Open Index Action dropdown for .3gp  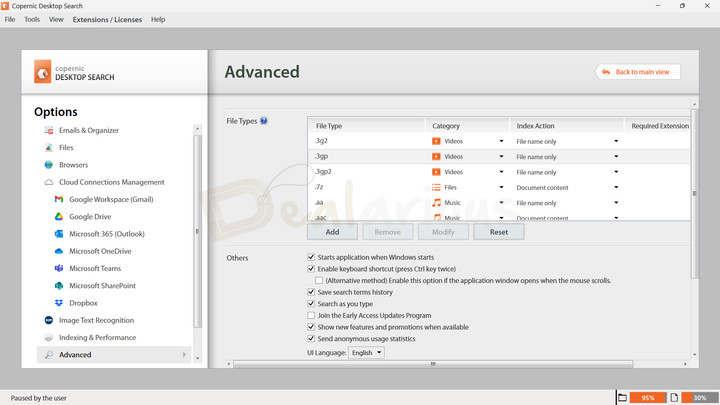tap(616, 157)
